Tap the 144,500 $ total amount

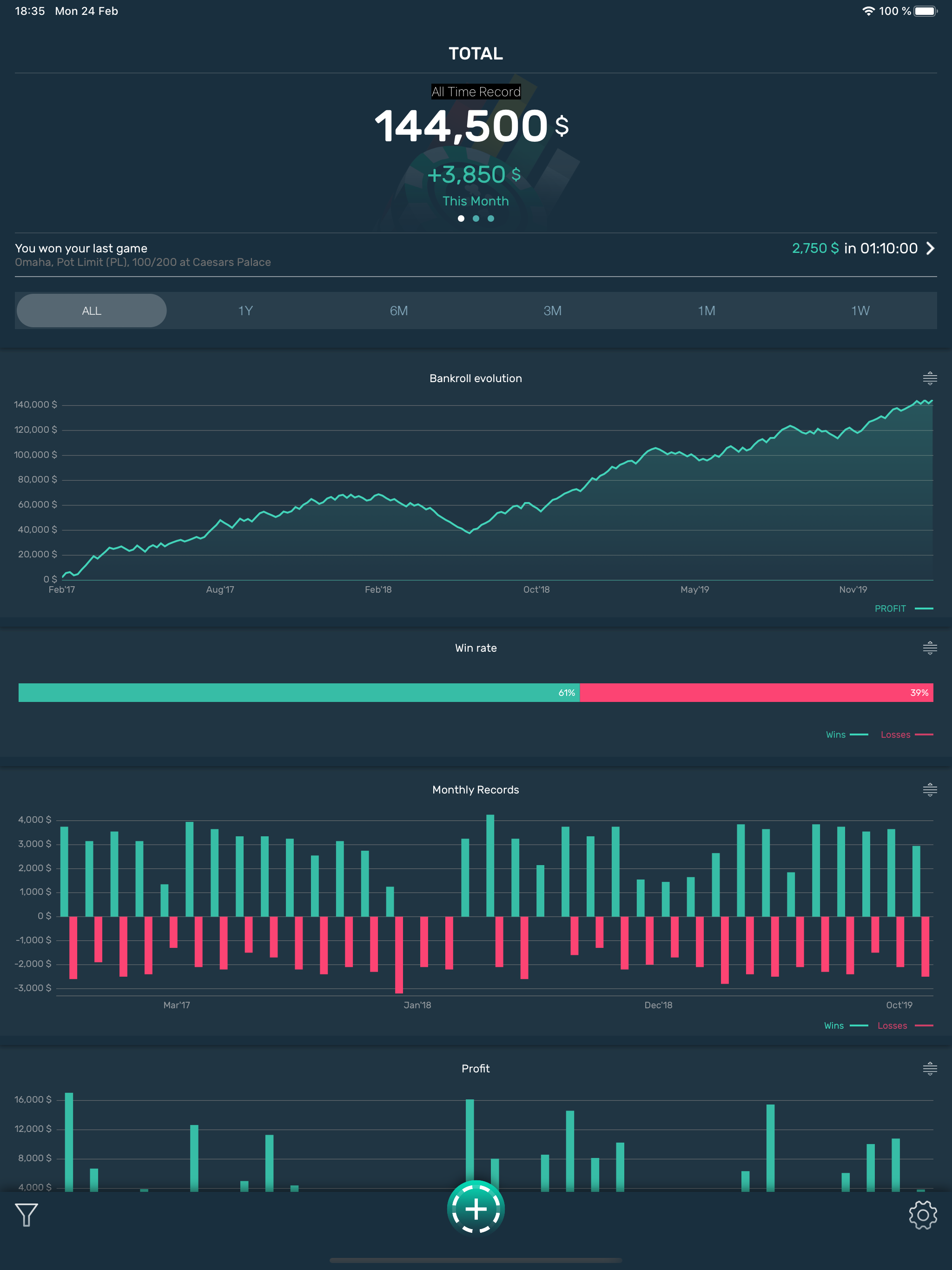(471, 126)
